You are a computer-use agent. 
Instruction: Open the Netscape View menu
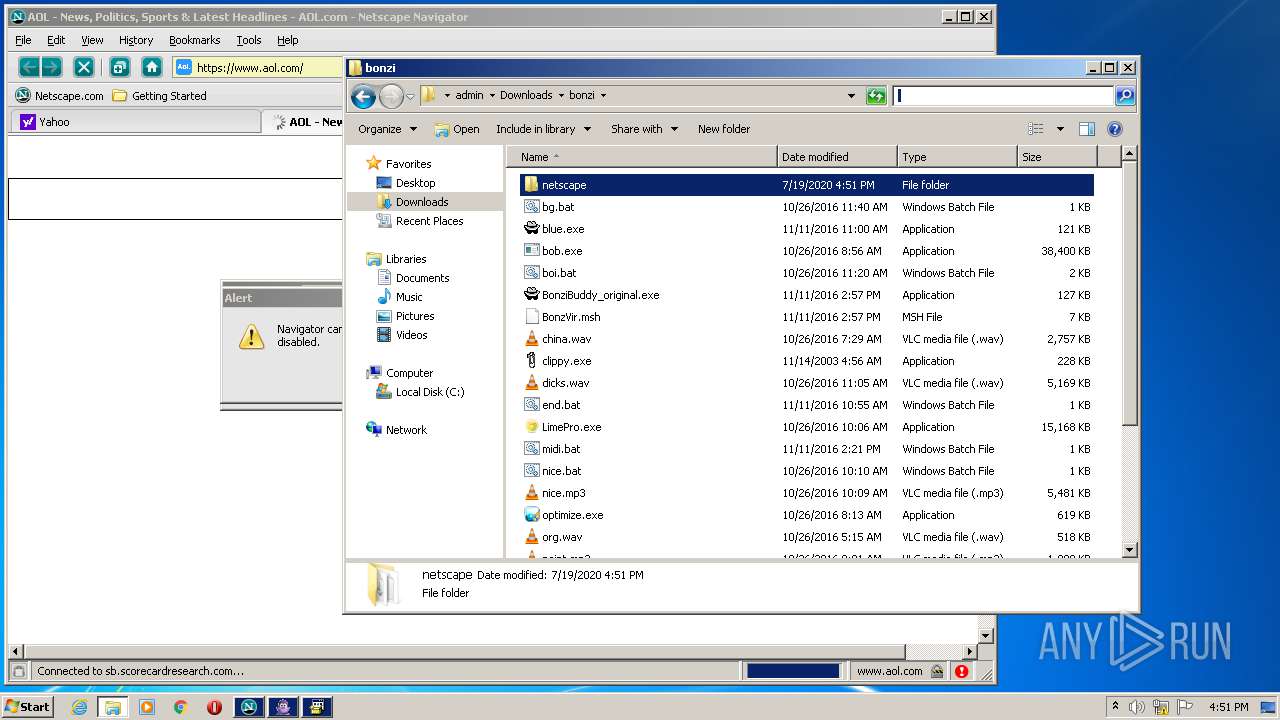pyautogui.click(x=92, y=40)
